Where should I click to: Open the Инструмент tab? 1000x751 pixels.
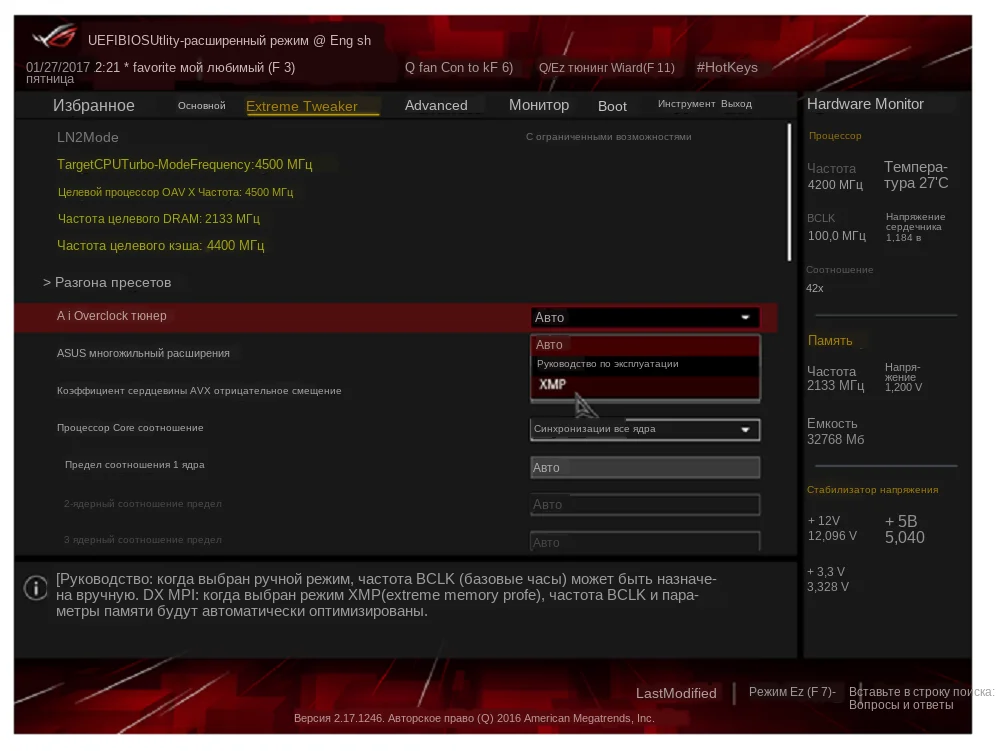point(687,104)
